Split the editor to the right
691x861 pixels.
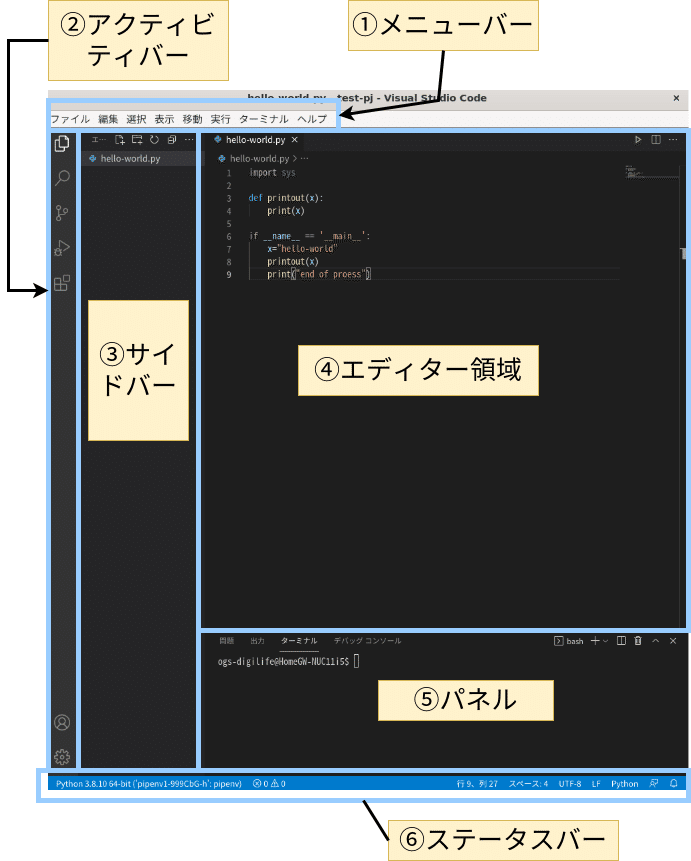[656, 140]
